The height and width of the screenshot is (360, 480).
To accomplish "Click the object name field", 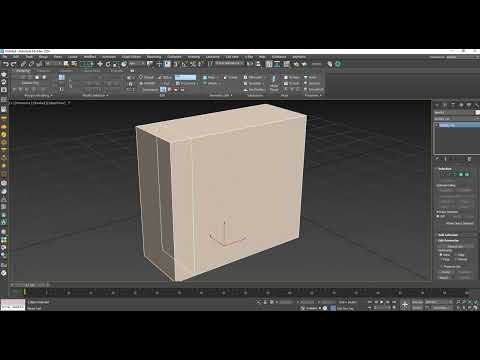I will click(454, 112).
